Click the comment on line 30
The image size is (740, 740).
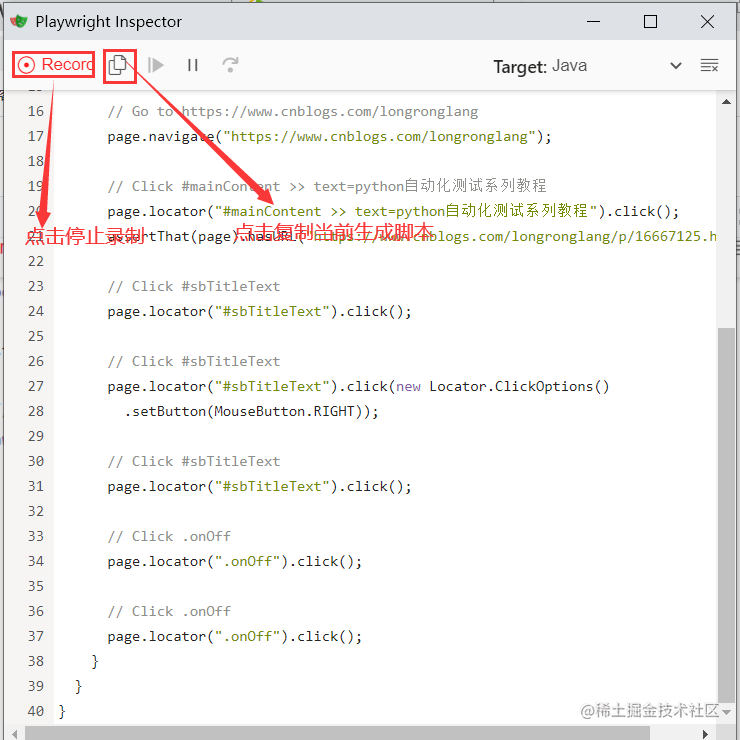pos(193,461)
